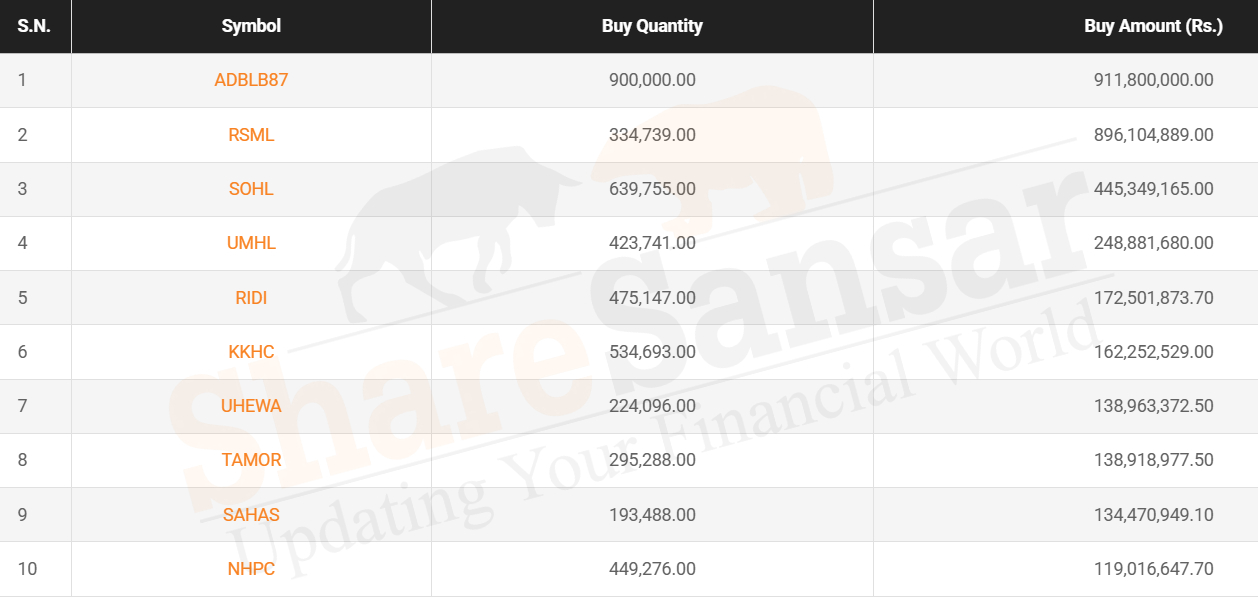Image resolution: width=1258 pixels, height=598 pixels.
Task: Click the UHEWA symbol
Action: click(251, 406)
